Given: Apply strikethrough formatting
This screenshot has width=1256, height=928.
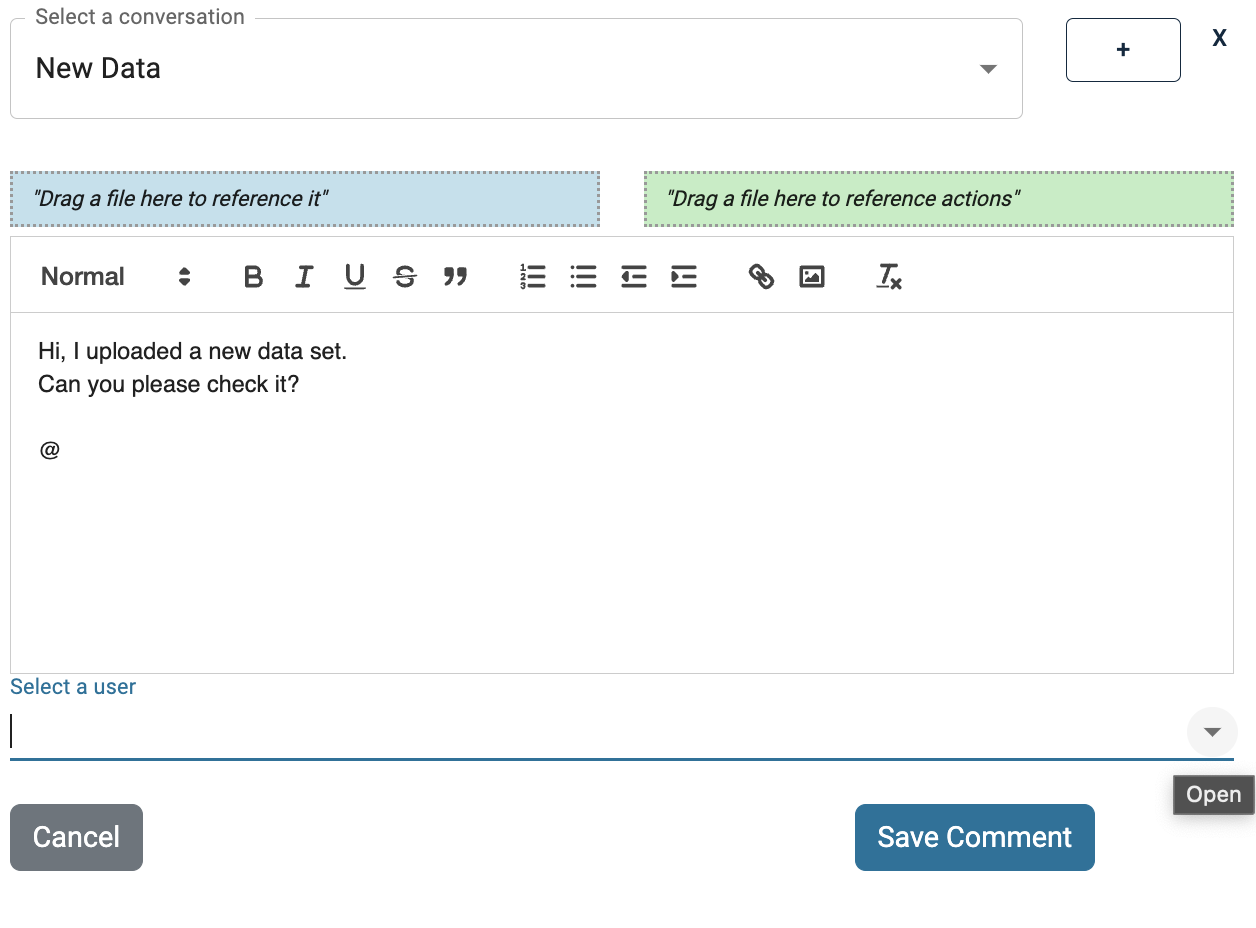Looking at the screenshot, I should click(405, 277).
